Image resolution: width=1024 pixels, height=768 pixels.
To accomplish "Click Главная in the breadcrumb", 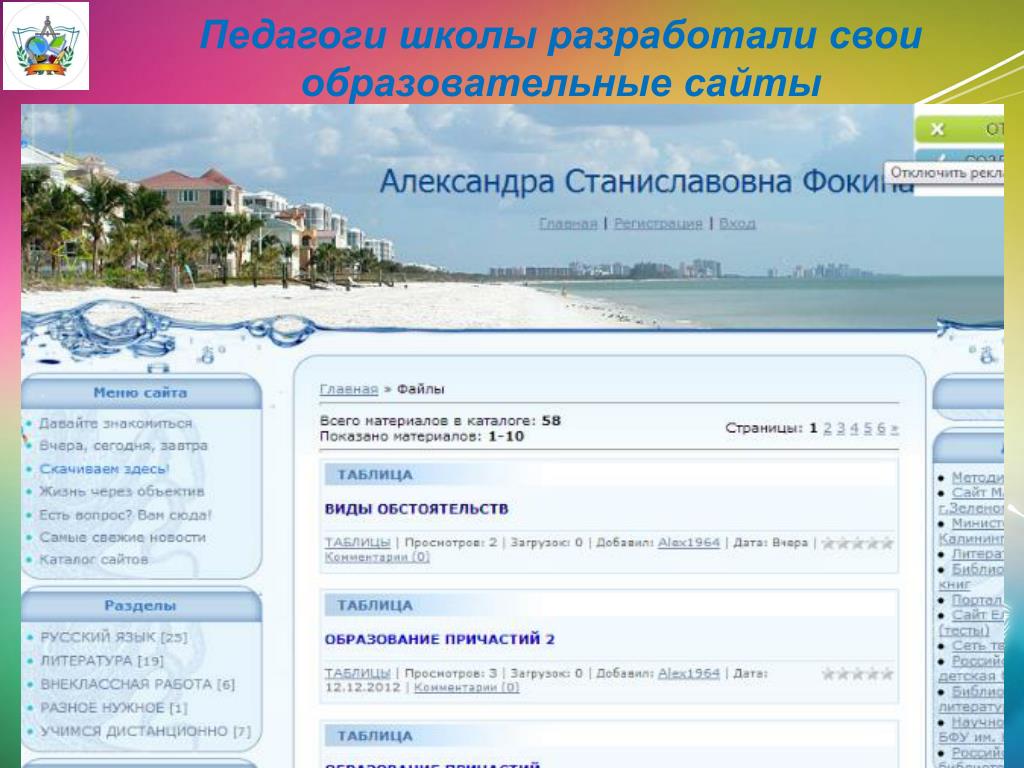I will coord(349,389).
